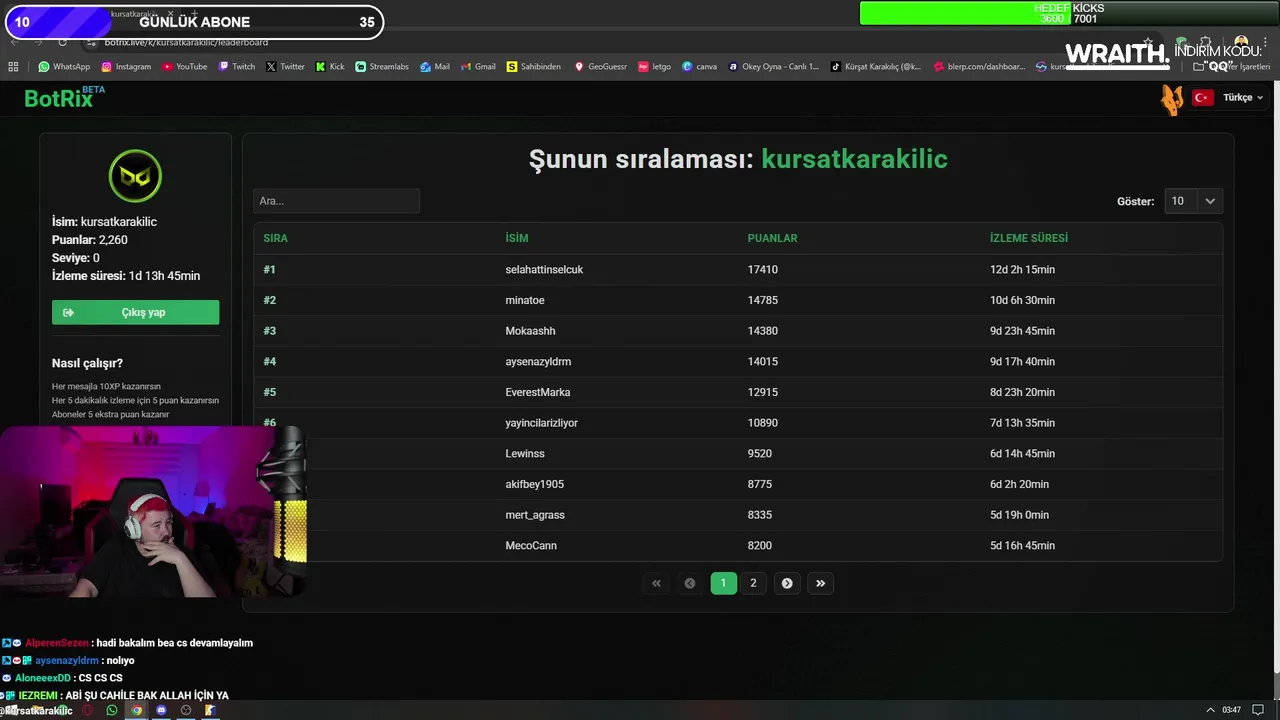Open Counter-Strike from the Windows taskbar
The image size is (1280, 720).
(210, 710)
